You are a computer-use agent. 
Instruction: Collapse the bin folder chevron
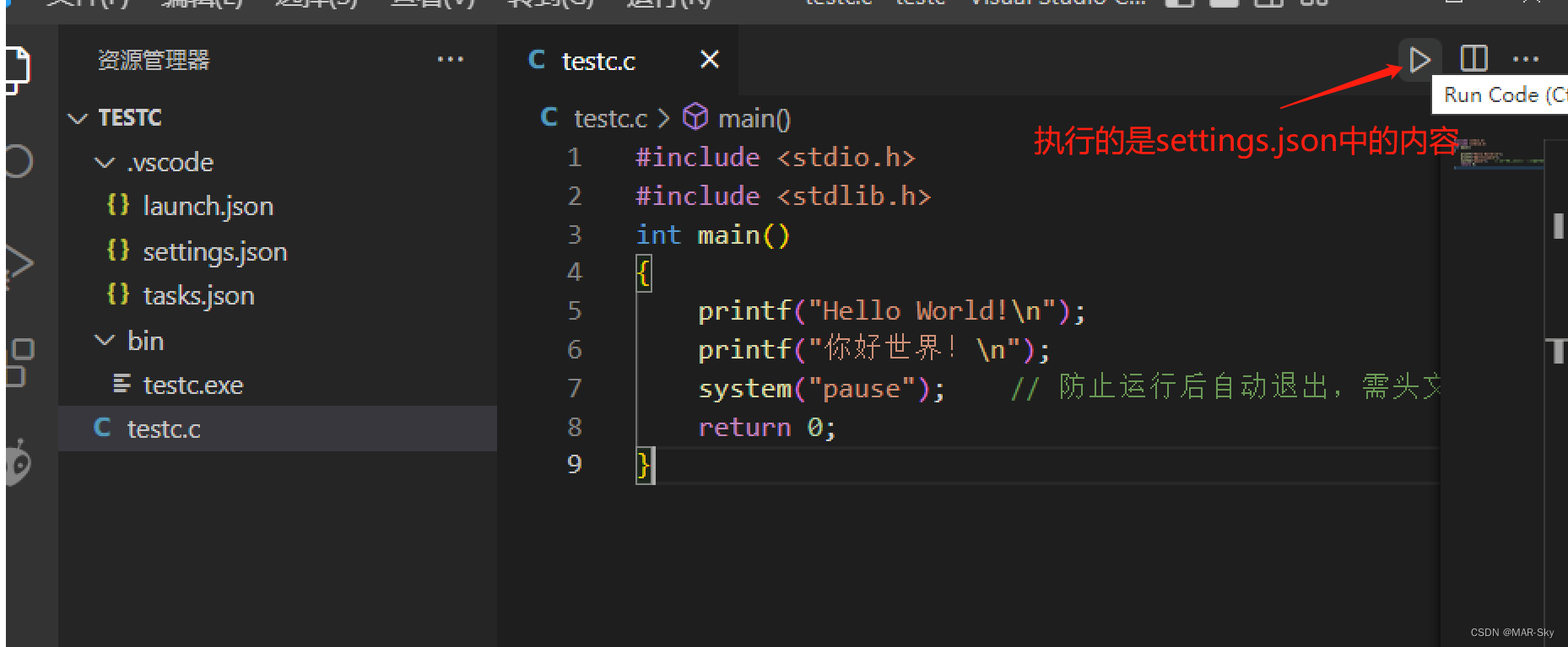[105, 340]
